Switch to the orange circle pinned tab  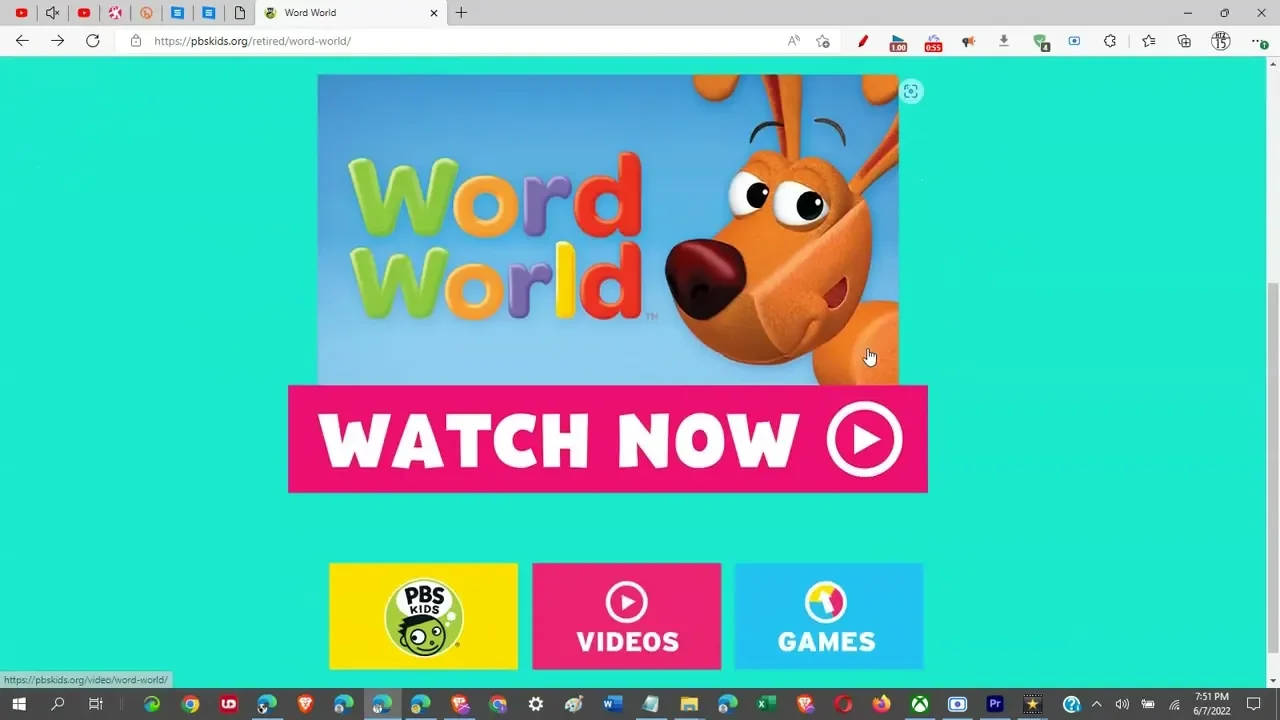click(x=146, y=13)
